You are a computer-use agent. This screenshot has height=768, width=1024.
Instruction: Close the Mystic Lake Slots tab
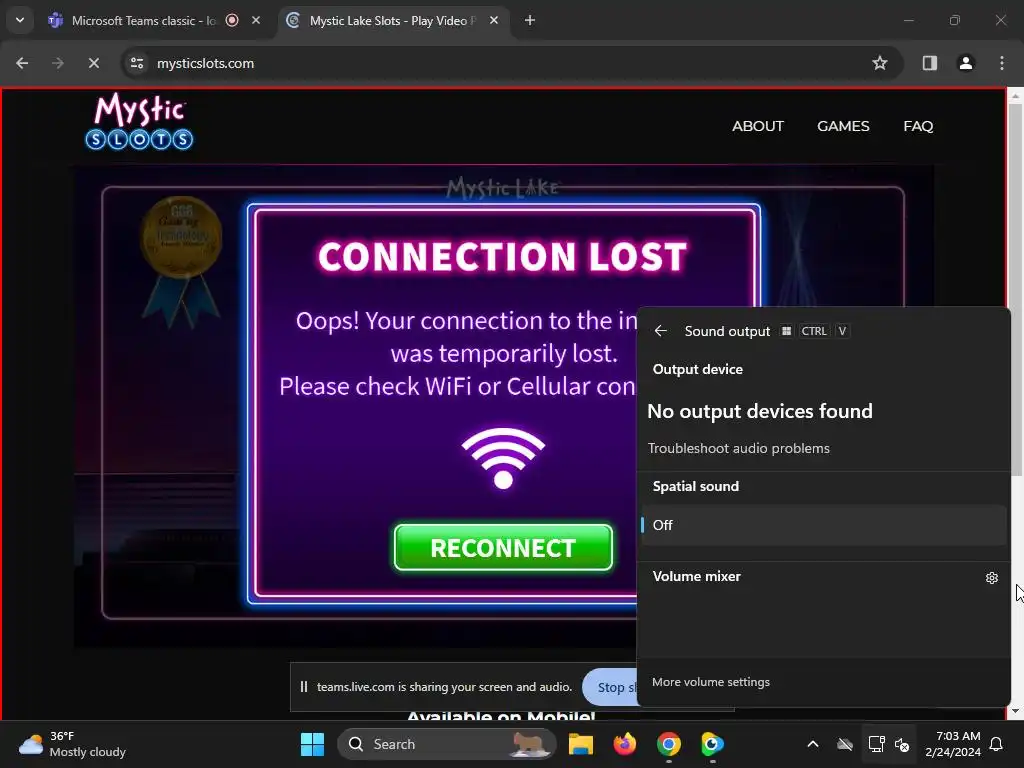[494, 20]
